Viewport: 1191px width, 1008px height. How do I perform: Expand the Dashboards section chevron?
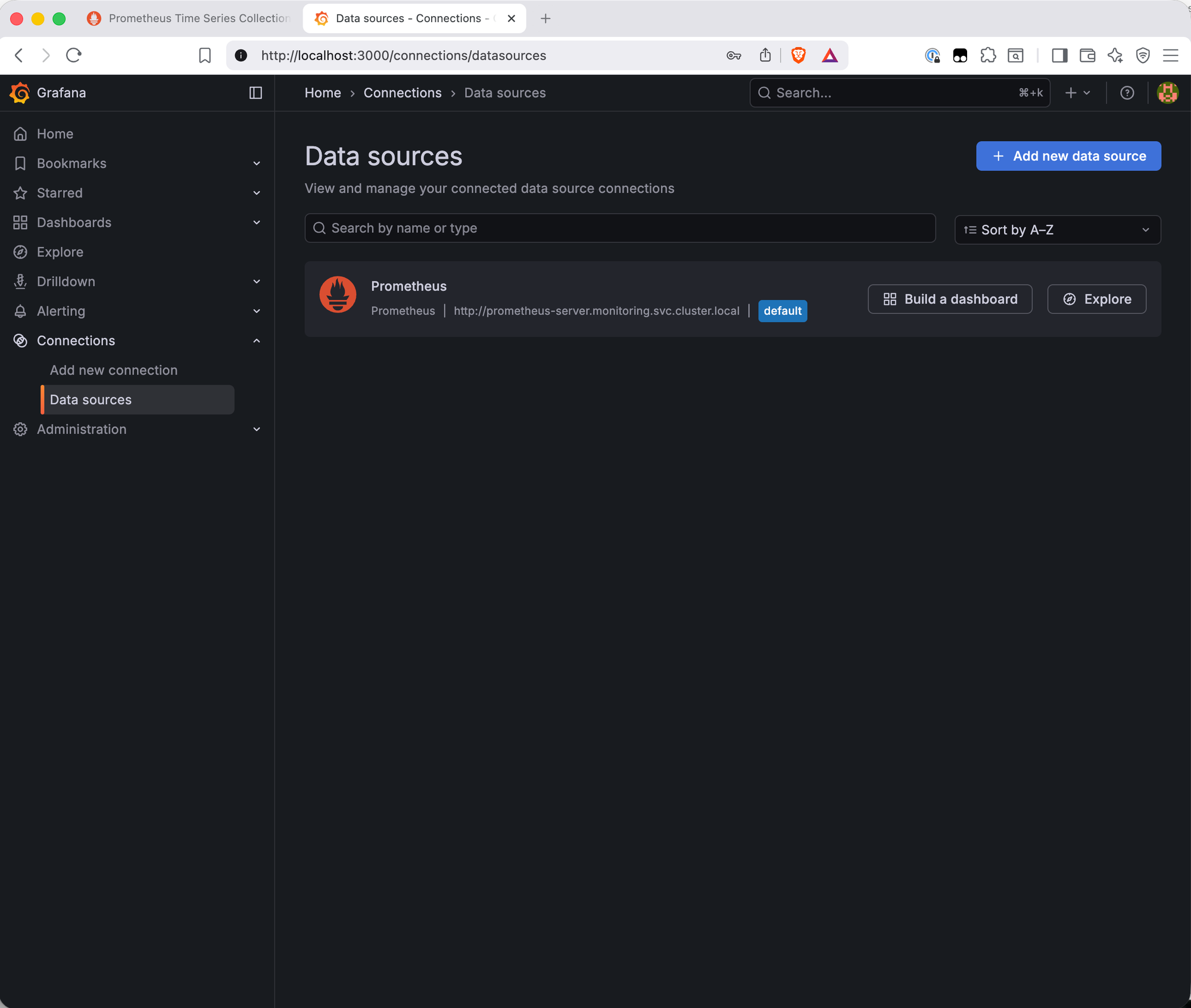coord(256,222)
